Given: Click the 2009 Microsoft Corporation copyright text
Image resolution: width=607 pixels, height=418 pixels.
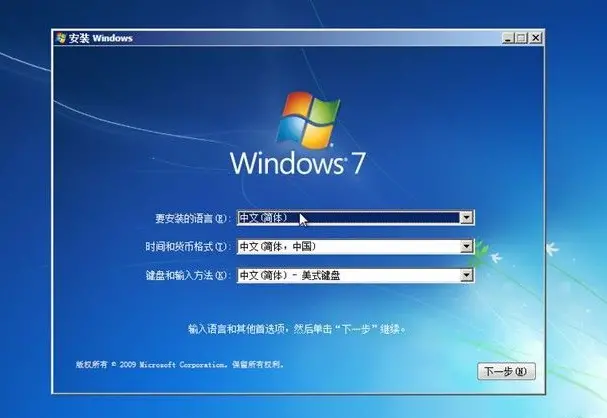Looking at the screenshot, I should point(180,365).
